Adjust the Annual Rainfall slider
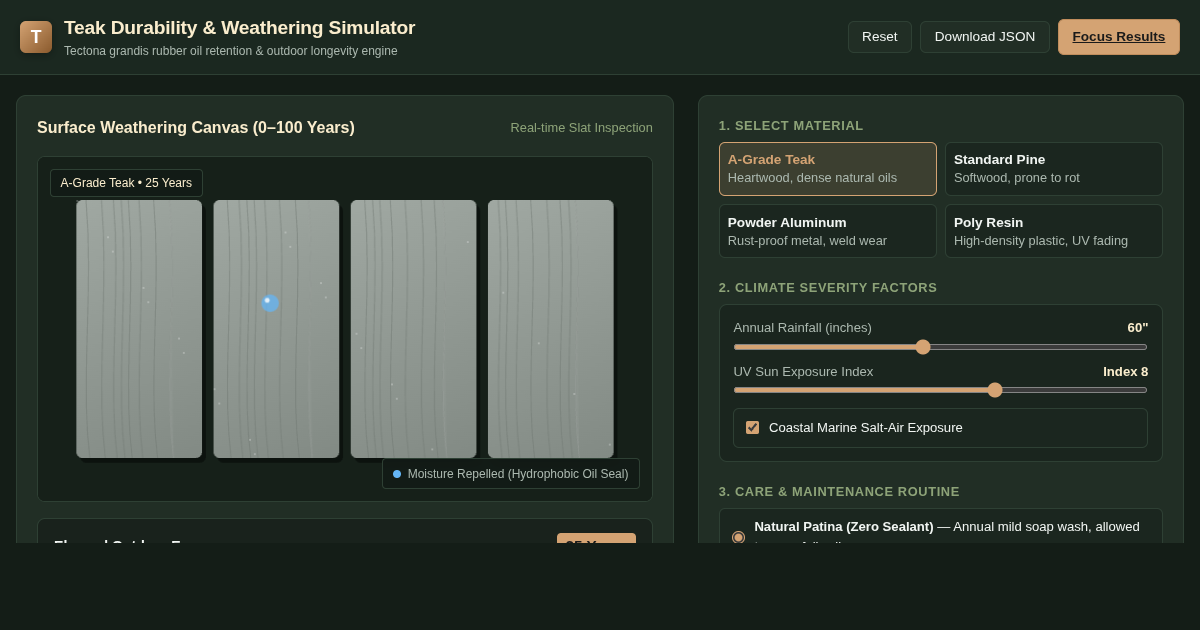 pos(940,347)
